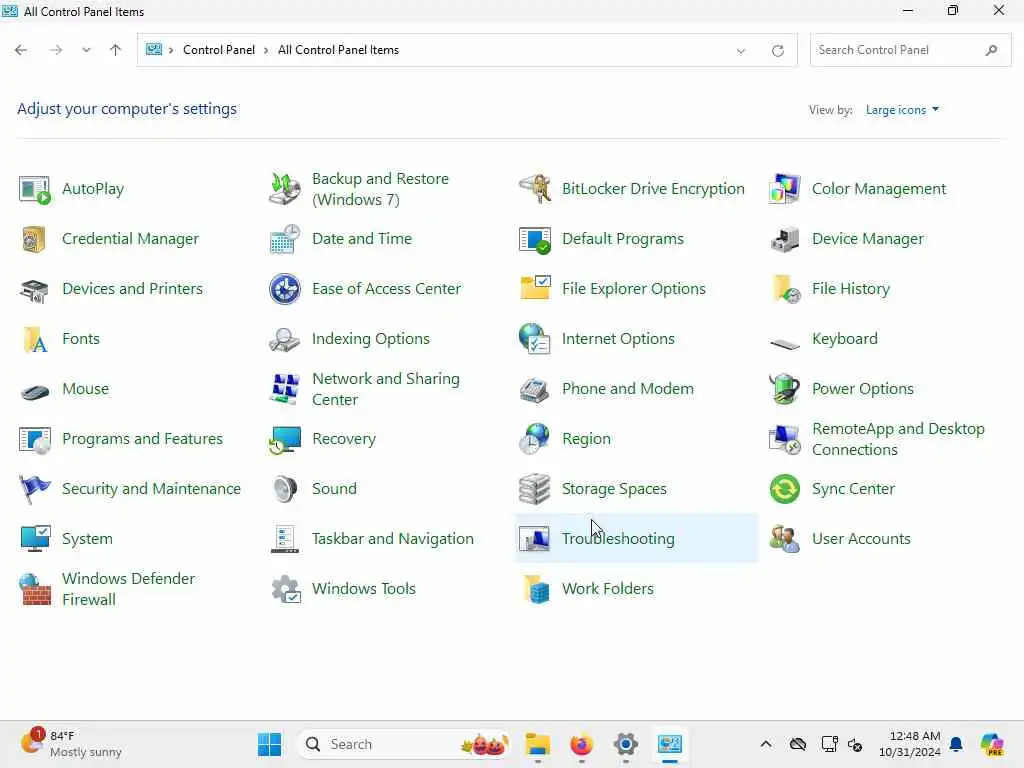Screen dimensions: 1024x768
Task: Open the Ease of Access Center icon
Action: pos(285,289)
